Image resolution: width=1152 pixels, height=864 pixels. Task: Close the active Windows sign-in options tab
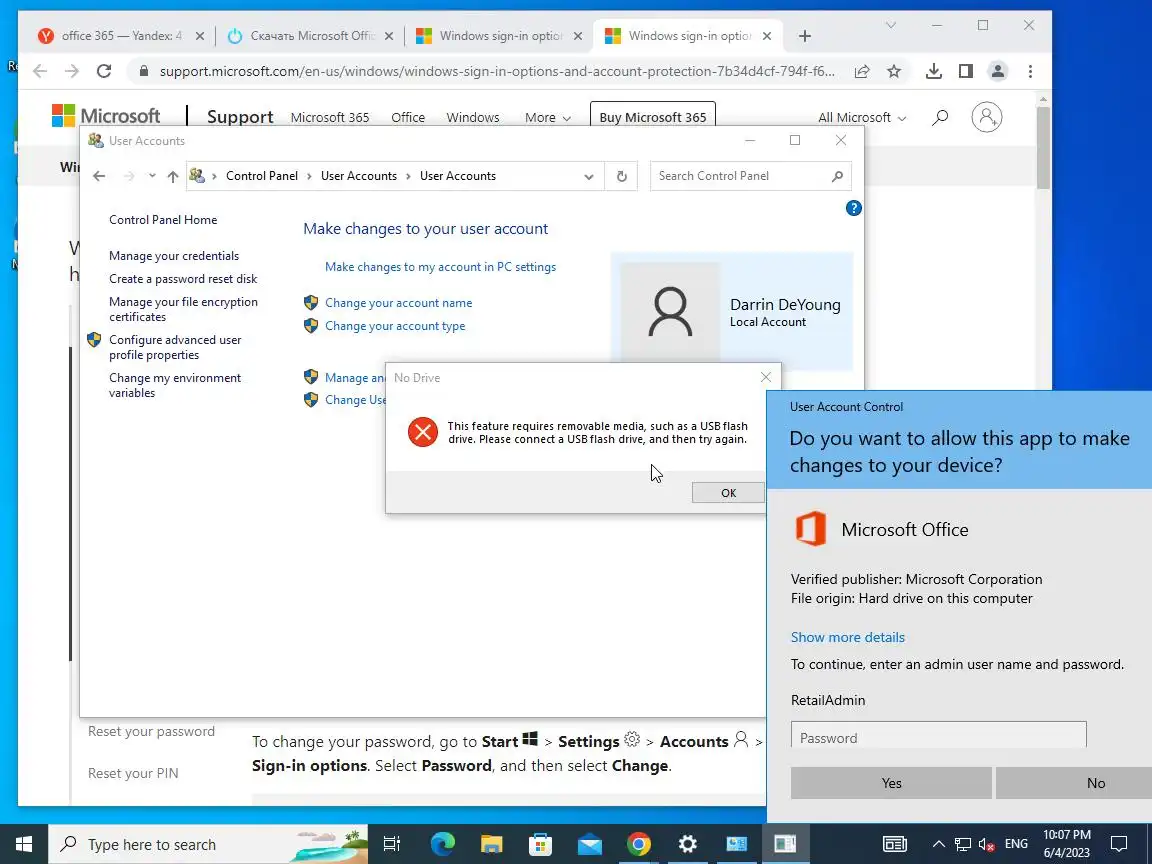pos(767,36)
